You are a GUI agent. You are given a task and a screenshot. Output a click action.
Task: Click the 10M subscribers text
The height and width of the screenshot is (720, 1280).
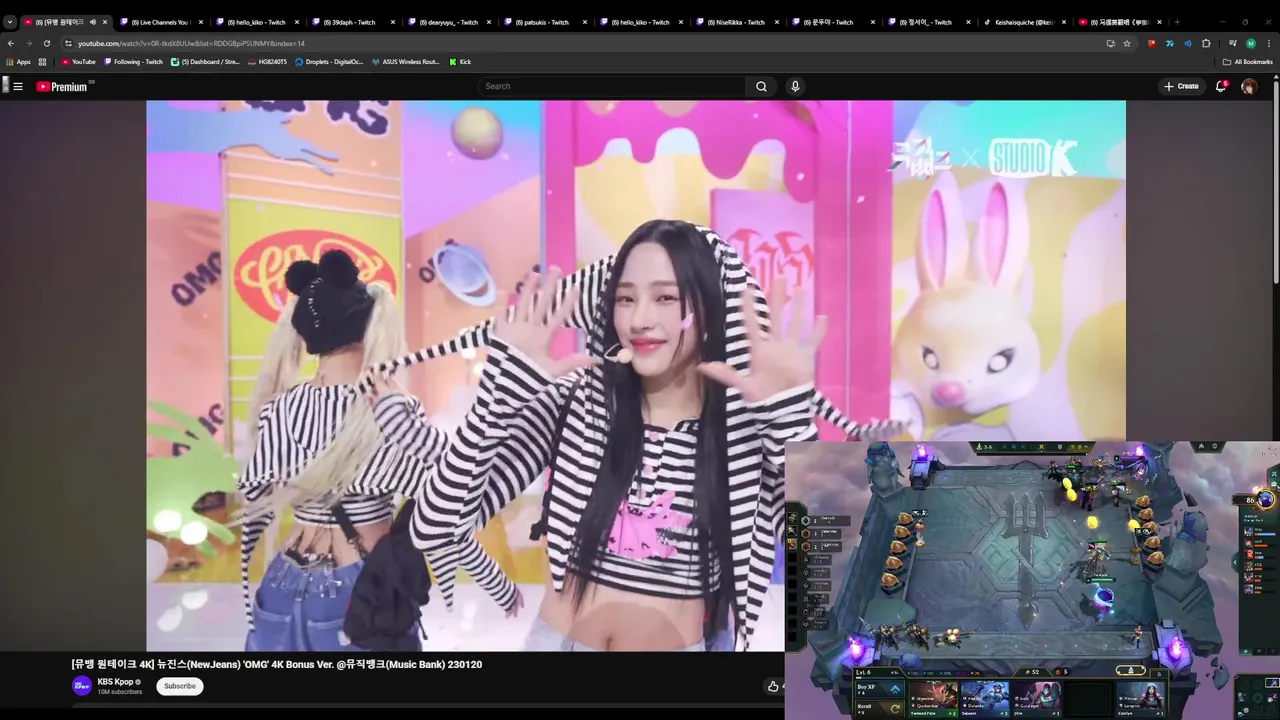(x=120, y=692)
